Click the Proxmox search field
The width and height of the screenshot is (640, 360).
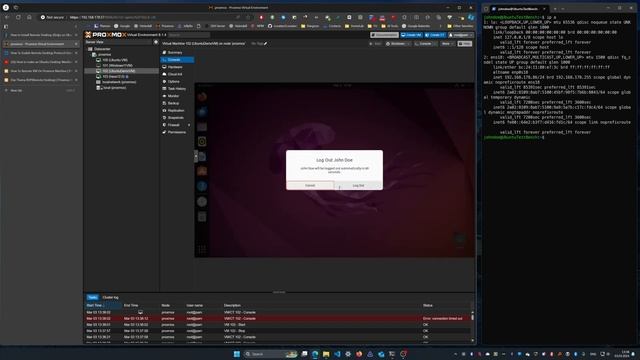[x=189, y=35]
